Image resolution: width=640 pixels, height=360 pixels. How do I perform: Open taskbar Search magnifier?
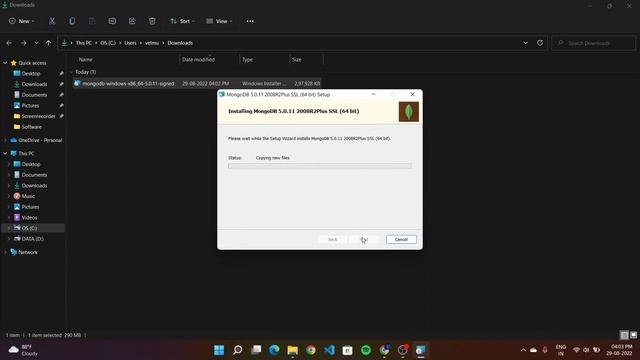pos(238,350)
